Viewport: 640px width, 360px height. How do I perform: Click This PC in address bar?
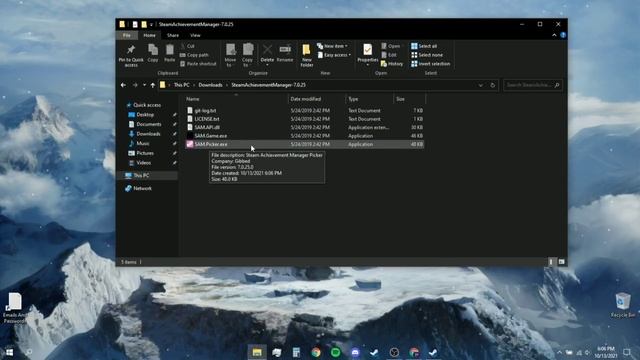pos(182,85)
